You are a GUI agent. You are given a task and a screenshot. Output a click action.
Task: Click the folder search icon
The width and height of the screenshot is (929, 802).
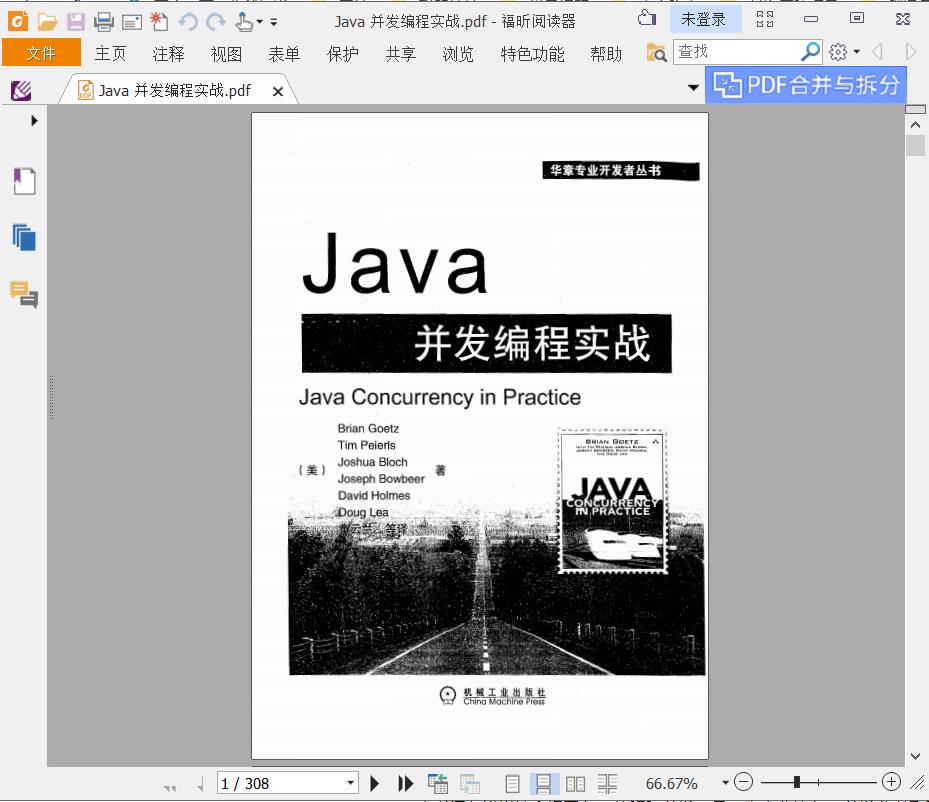click(x=656, y=53)
